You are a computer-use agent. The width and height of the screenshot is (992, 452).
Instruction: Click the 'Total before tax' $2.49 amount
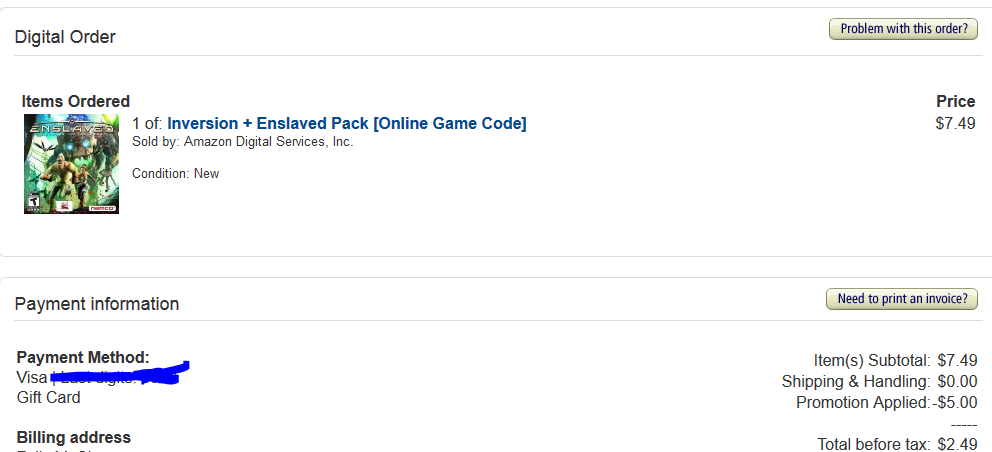click(957, 444)
